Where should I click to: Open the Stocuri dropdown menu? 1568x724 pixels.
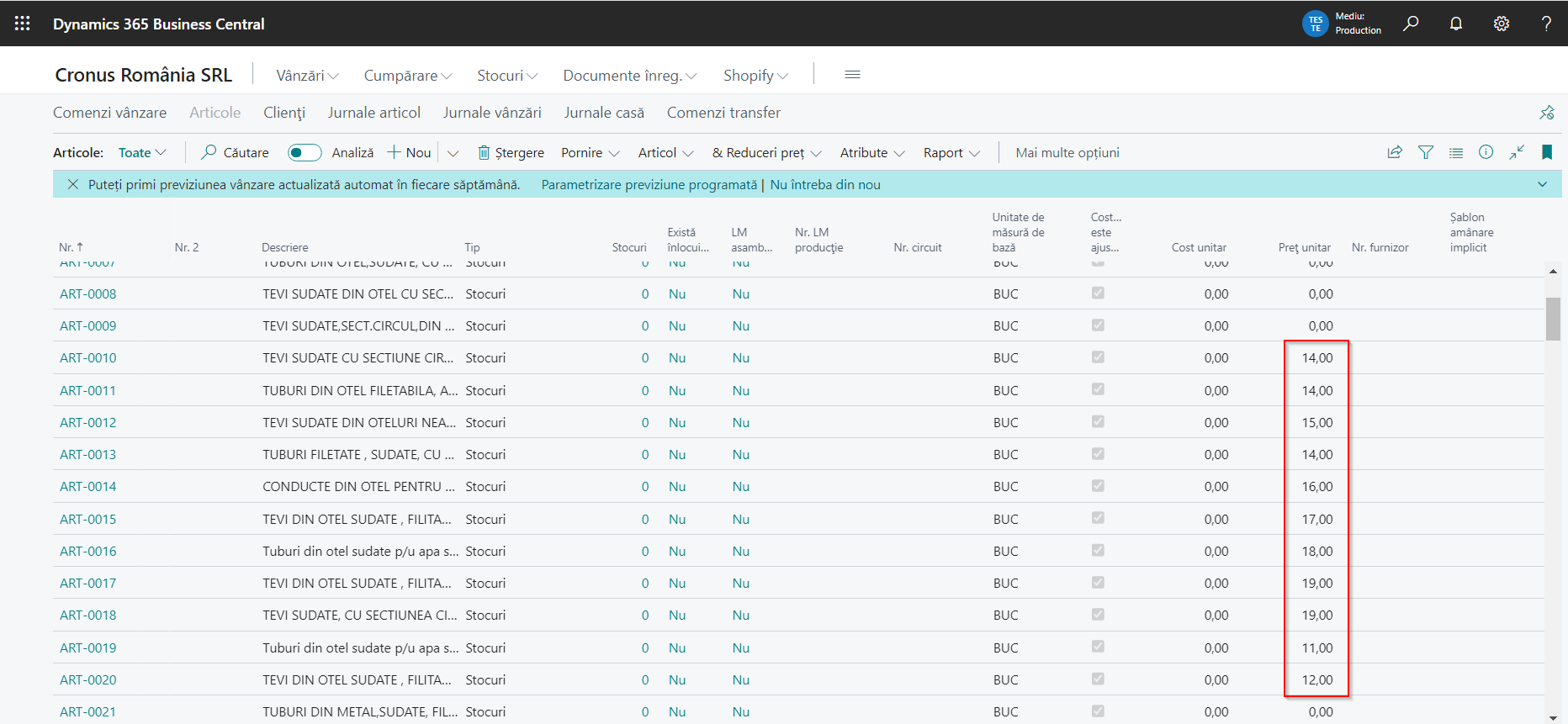click(x=507, y=75)
